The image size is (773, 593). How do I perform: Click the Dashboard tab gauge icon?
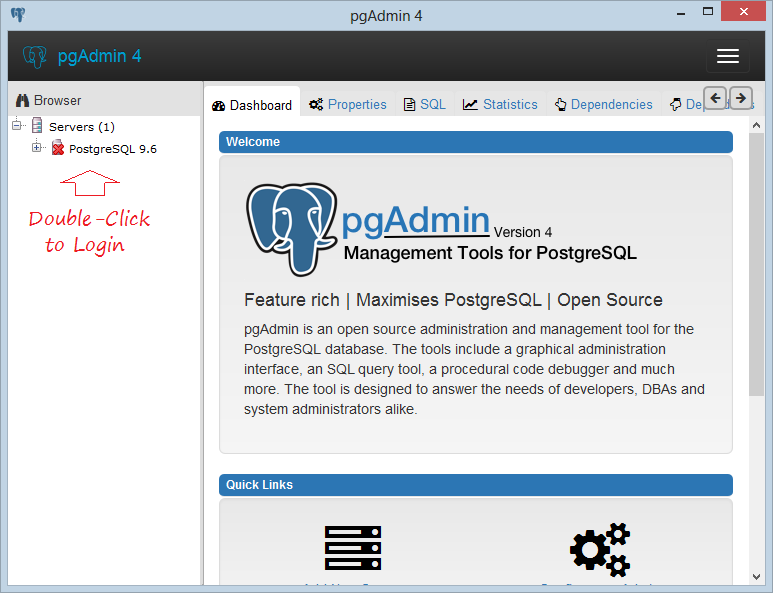[218, 105]
